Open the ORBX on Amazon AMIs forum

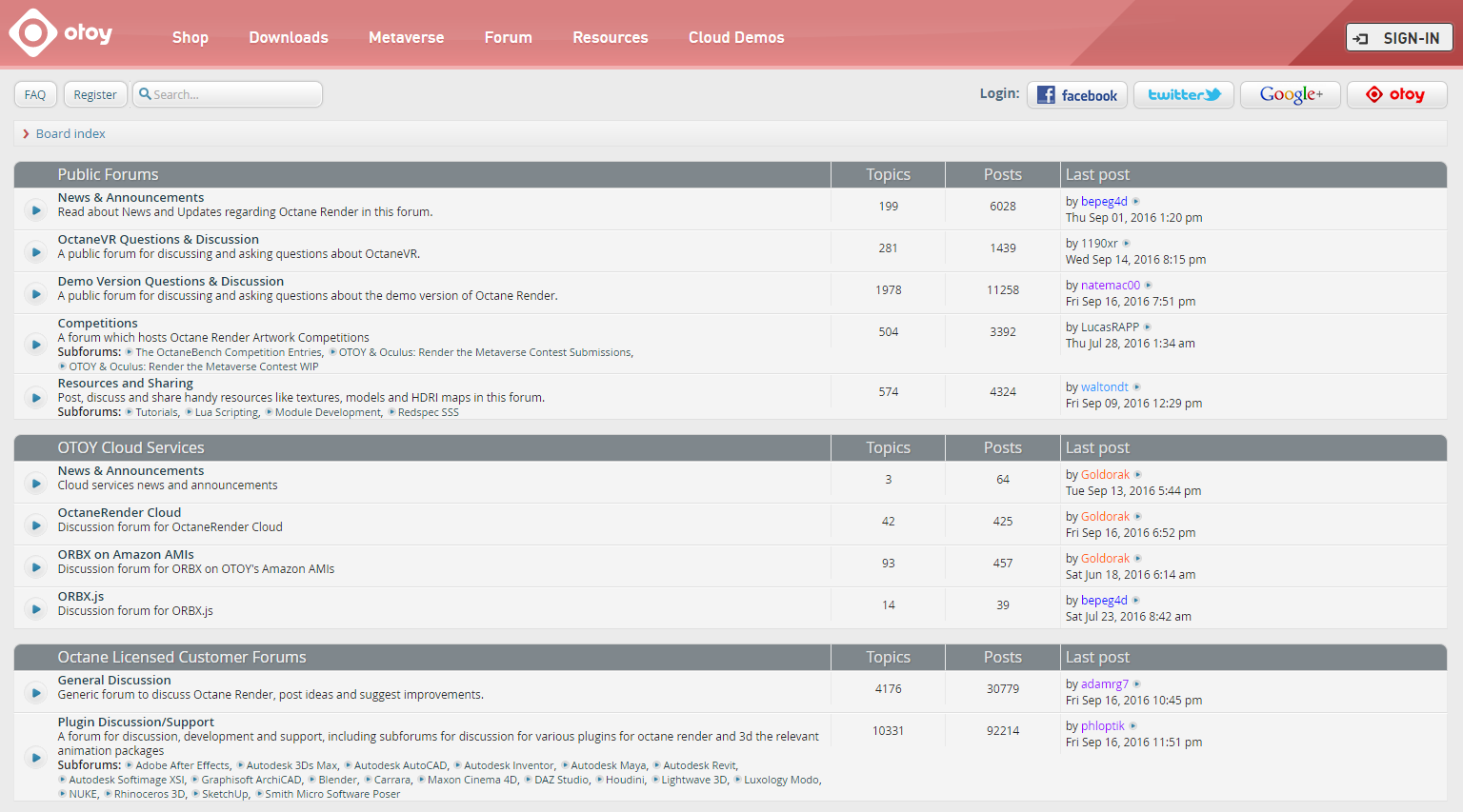pyautogui.click(x=126, y=555)
